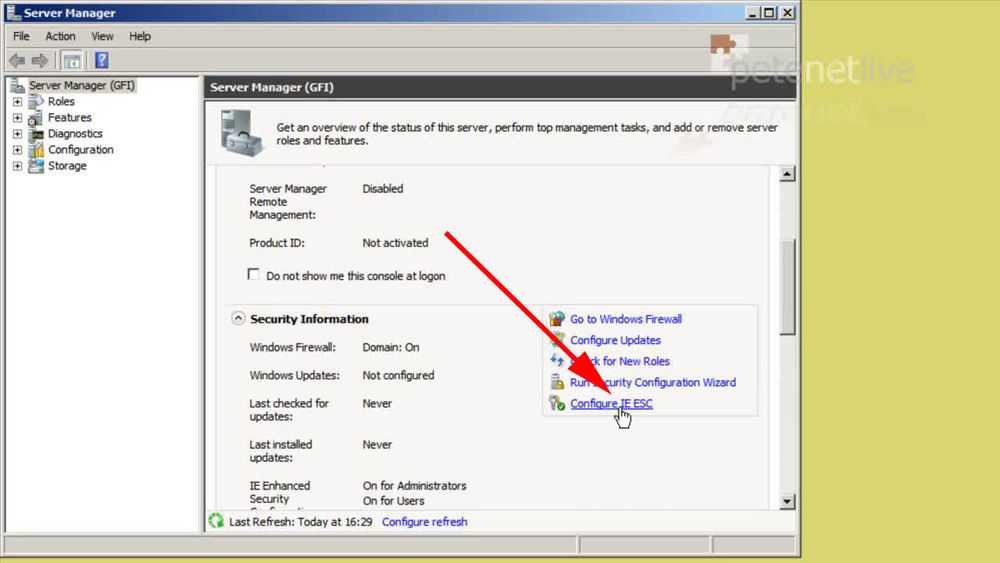Click the Configure refresh link
The image size is (1000, 563).
point(425,522)
